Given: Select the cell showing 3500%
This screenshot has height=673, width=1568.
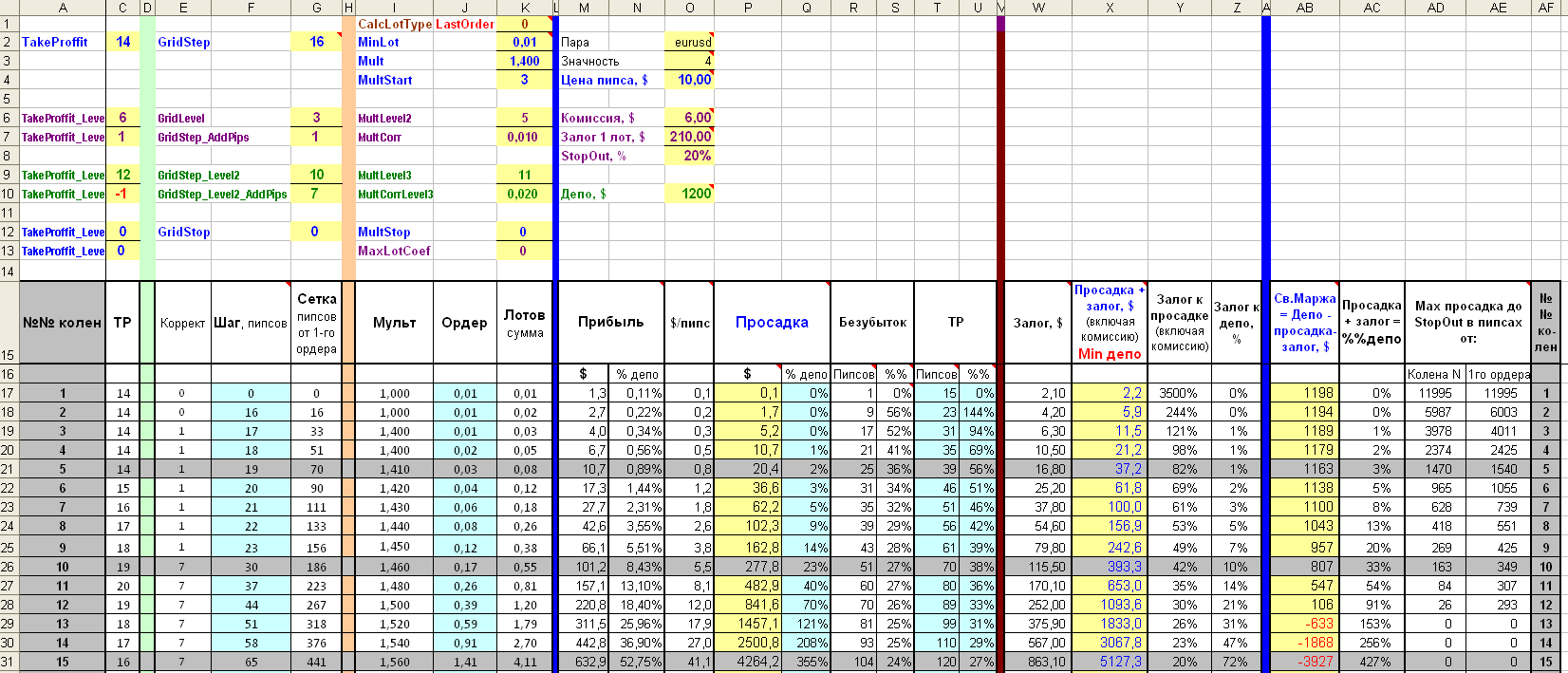Looking at the screenshot, I should (x=1180, y=393).
